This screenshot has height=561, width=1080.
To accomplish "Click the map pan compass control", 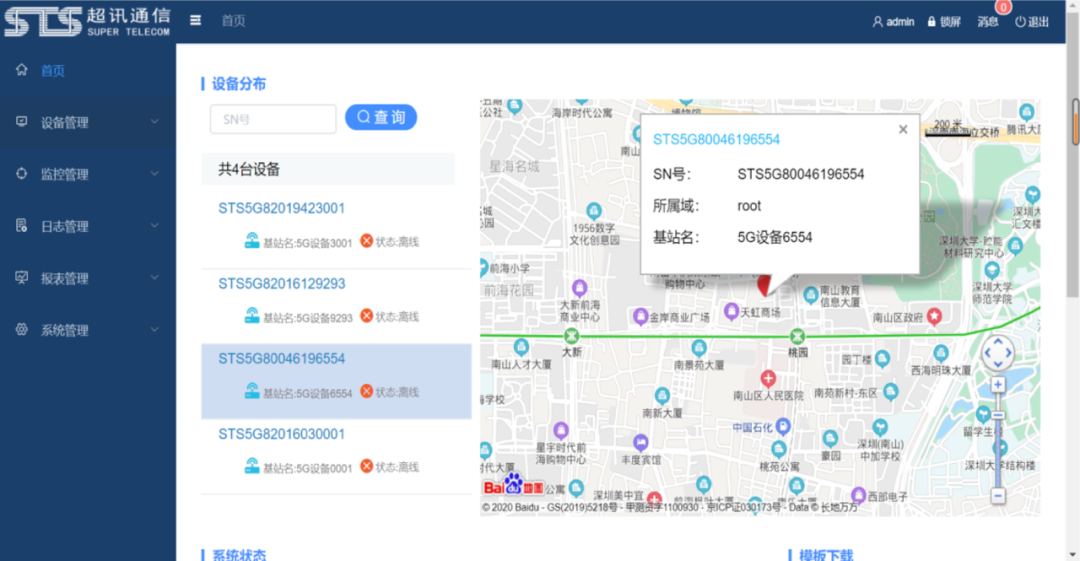I will [998, 352].
